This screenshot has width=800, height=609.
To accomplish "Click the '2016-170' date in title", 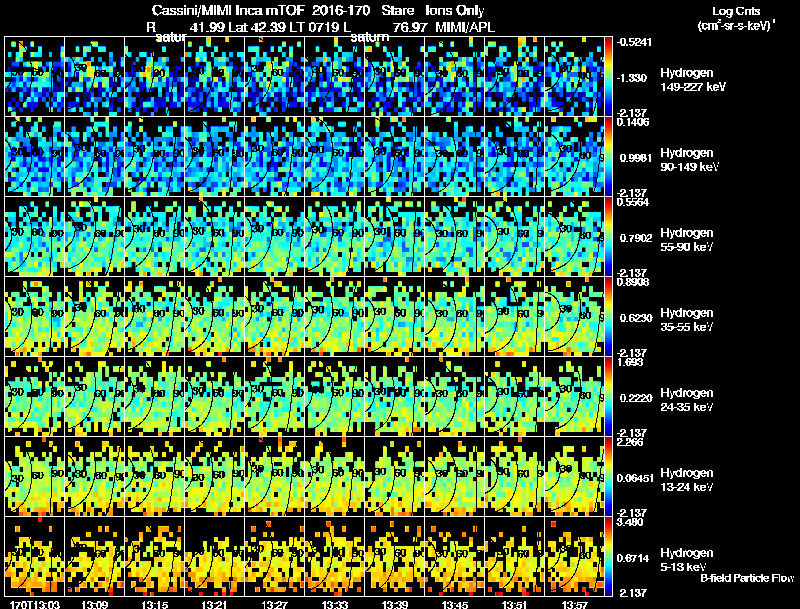I will (x=340, y=11).
